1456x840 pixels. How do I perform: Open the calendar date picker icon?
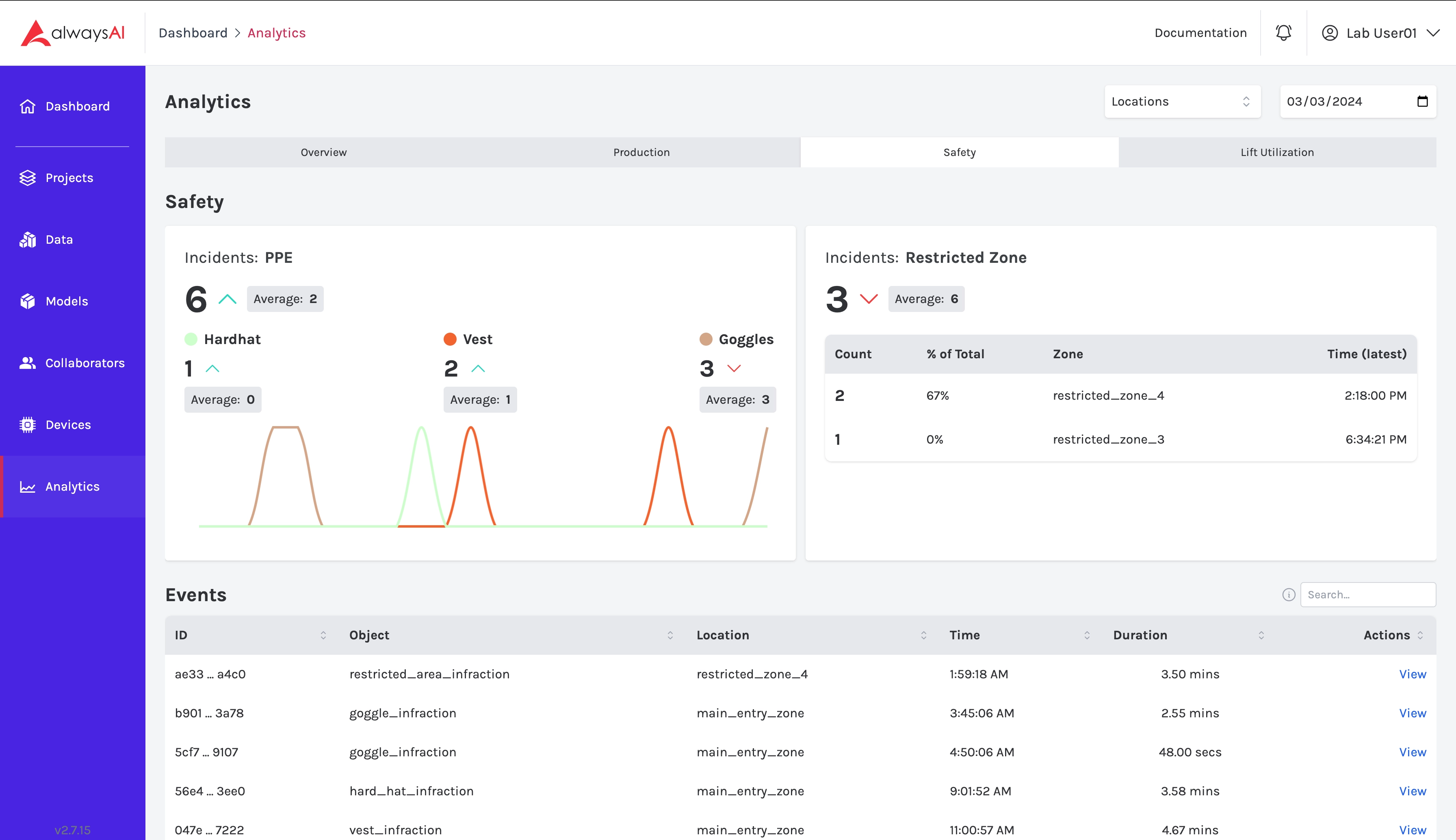pyautogui.click(x=1422, y=102)
